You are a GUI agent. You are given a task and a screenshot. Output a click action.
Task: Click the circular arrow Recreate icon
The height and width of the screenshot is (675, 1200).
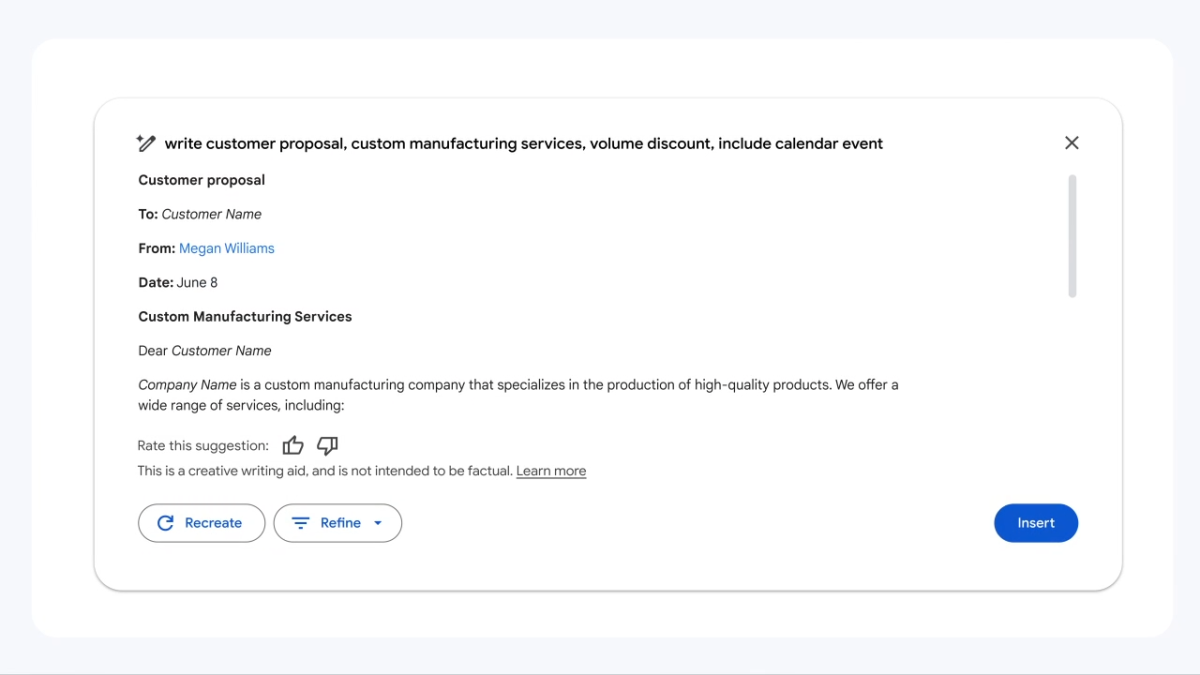[166, 523]
